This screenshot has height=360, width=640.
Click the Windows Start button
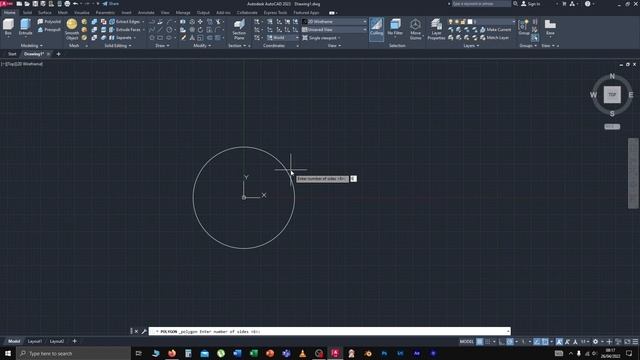8,353
